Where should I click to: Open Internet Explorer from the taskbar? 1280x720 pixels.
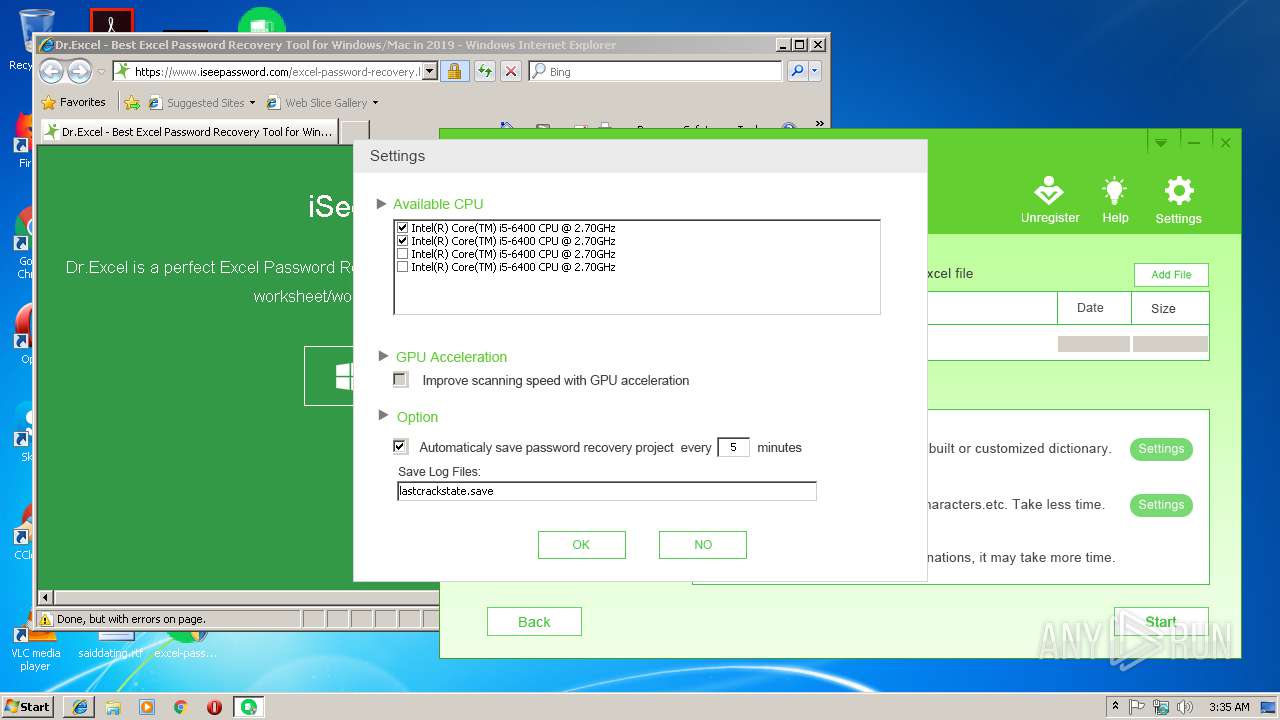pos(80,706)
